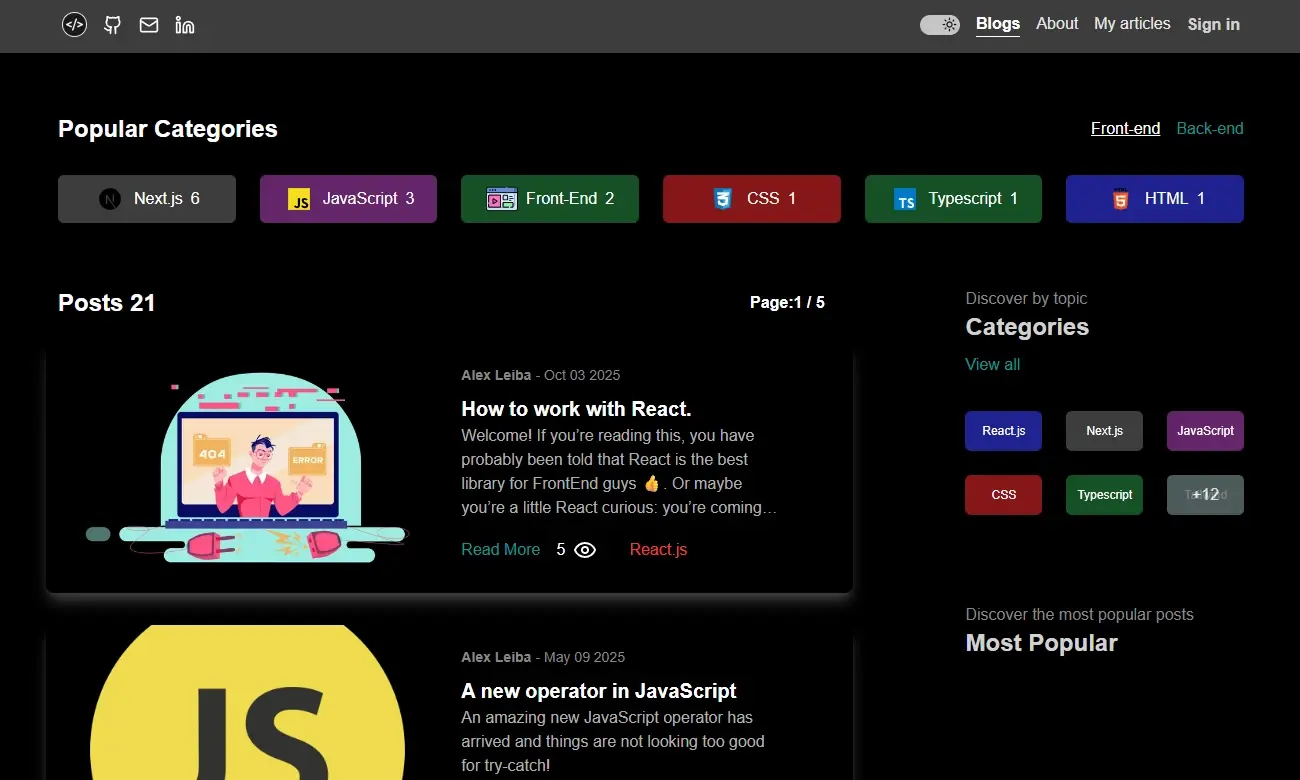
Task: Open My articles in navigation
Action: 1132,24
